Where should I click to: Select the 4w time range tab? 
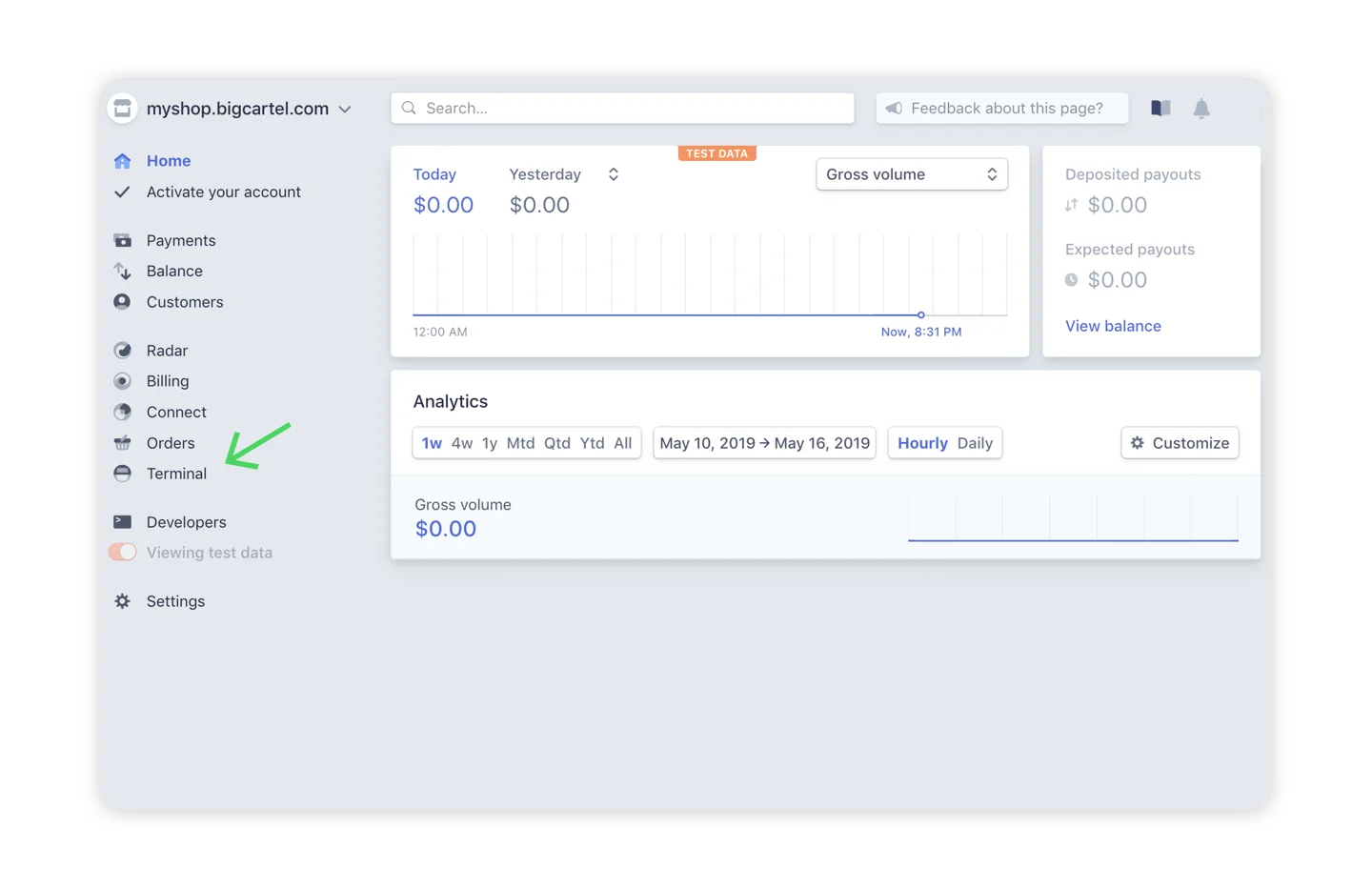click(462, 443)
